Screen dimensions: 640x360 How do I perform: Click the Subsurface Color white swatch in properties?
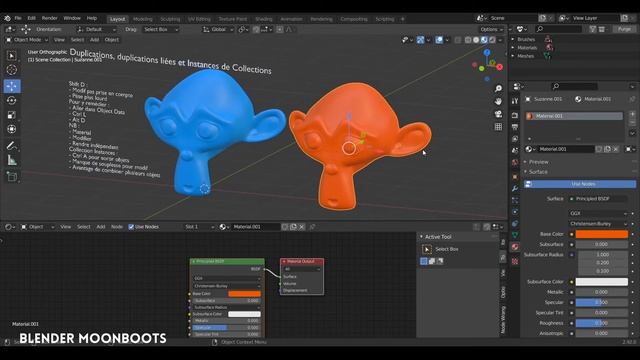coord(602,282)
